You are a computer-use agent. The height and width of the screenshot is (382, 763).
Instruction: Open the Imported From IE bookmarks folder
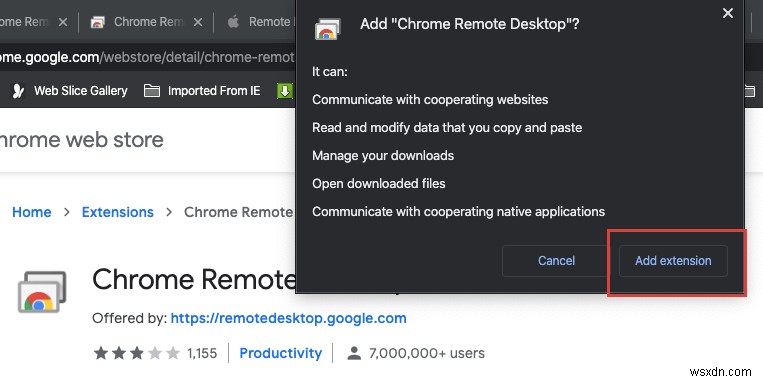click(x=202, y=91)
